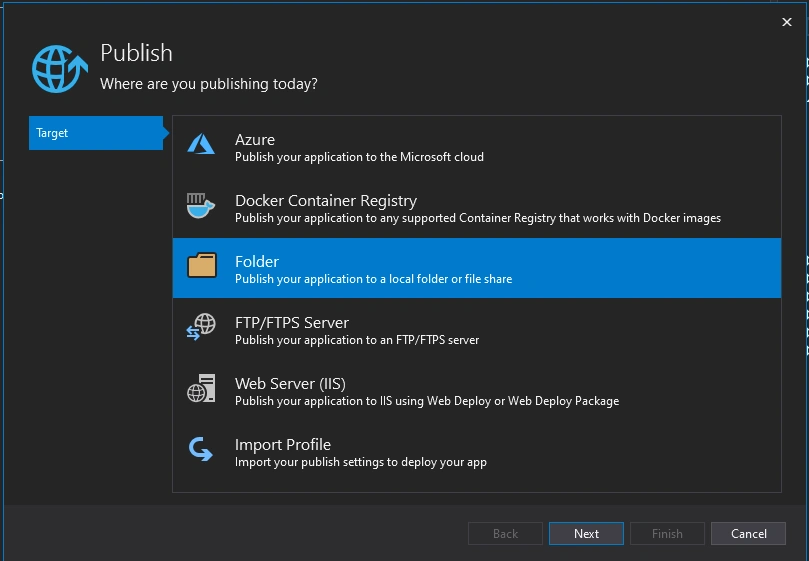809x561 pixels.
Task: Close the Publish dialog with X
Action: click(787, 22)
